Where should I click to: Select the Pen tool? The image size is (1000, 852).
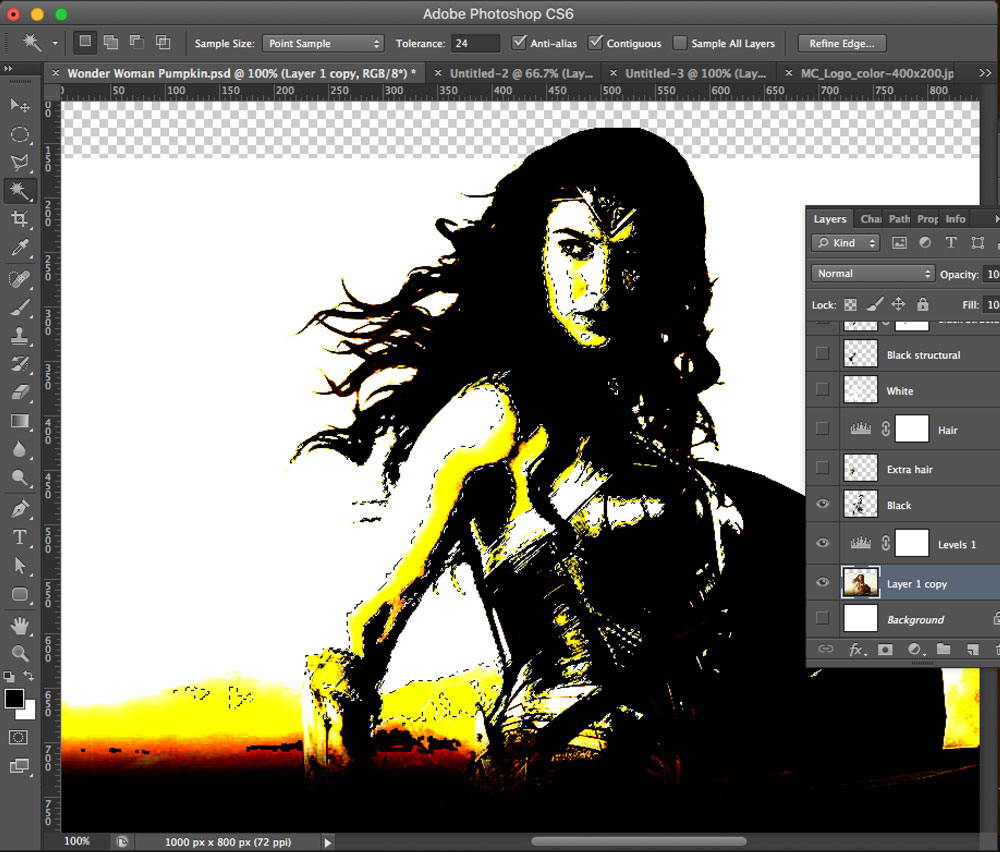pos(19,509)
